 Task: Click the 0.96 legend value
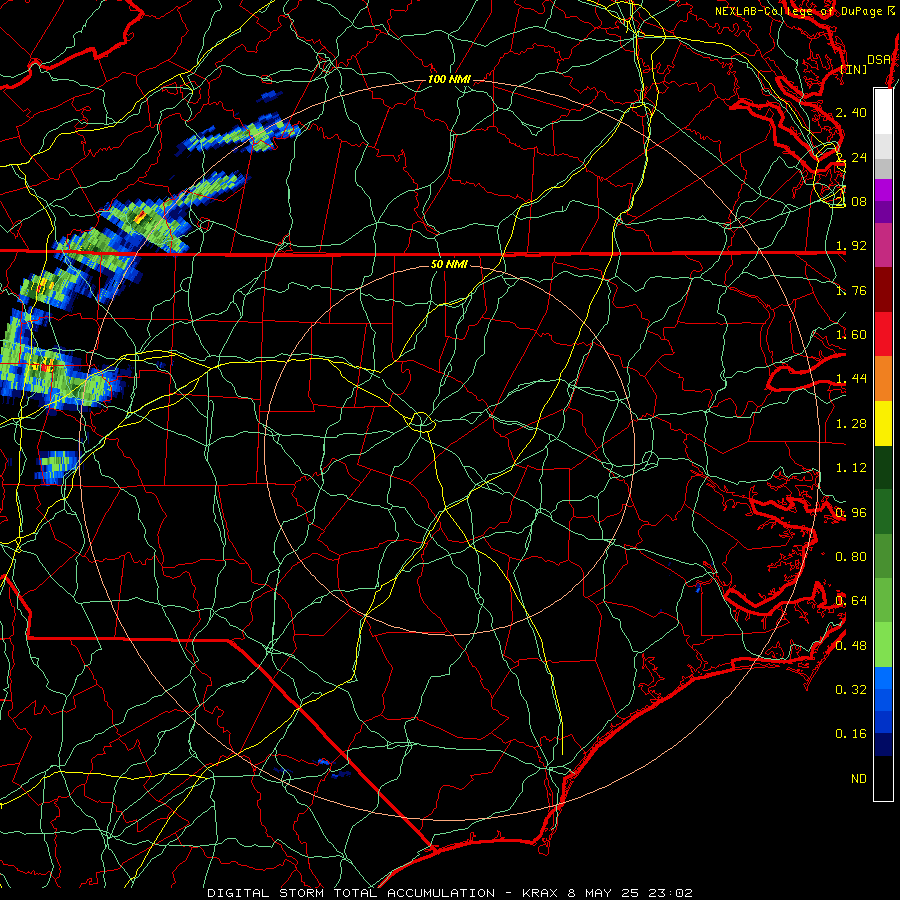coord(851,513)
